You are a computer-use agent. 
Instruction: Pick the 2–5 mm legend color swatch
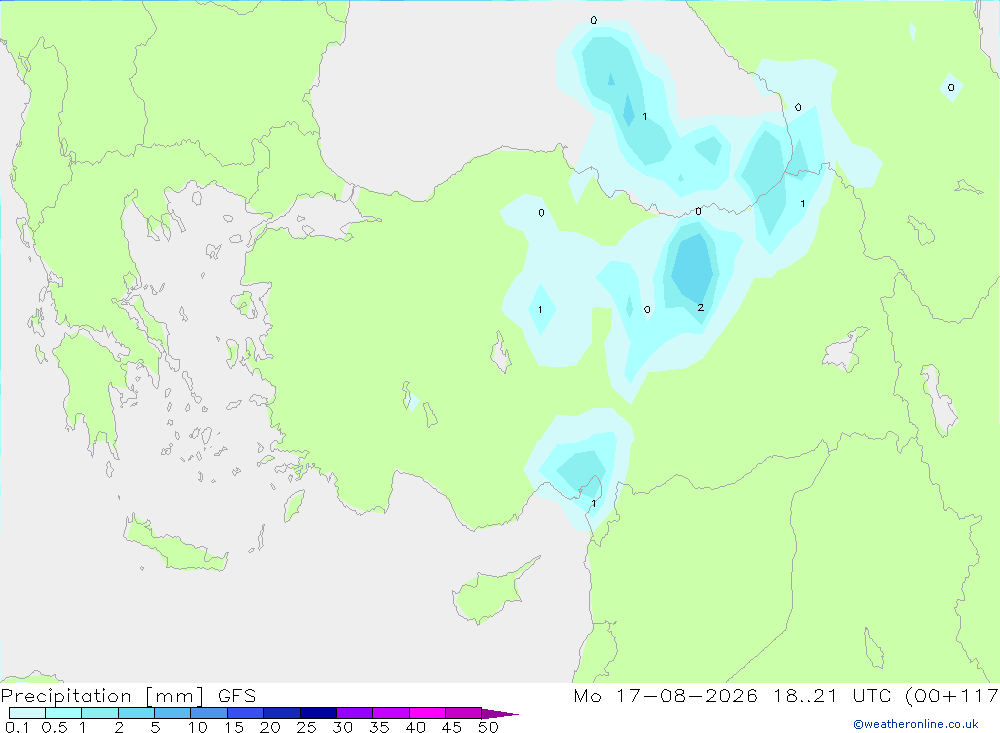pyautogui.click(x=136, y=713)
